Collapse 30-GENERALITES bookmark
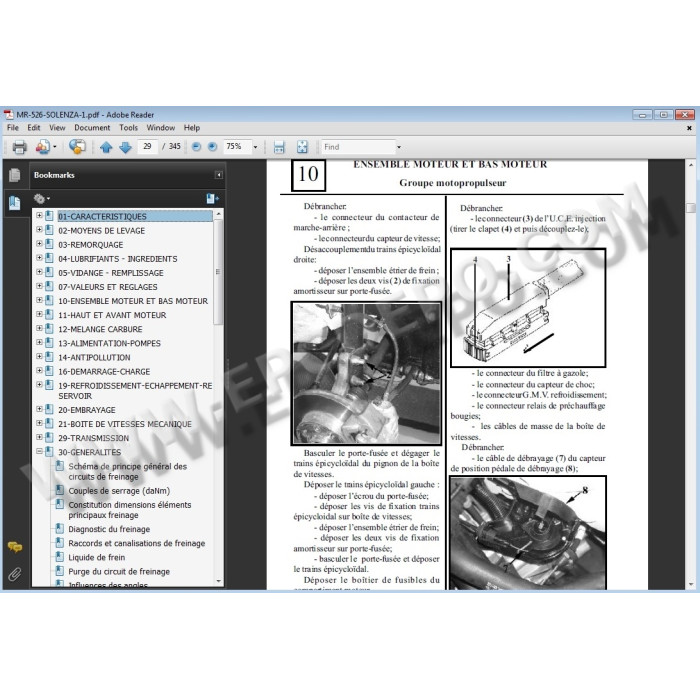Image resolution: width=700 pixels, height=700 pixels. (39, 452)
